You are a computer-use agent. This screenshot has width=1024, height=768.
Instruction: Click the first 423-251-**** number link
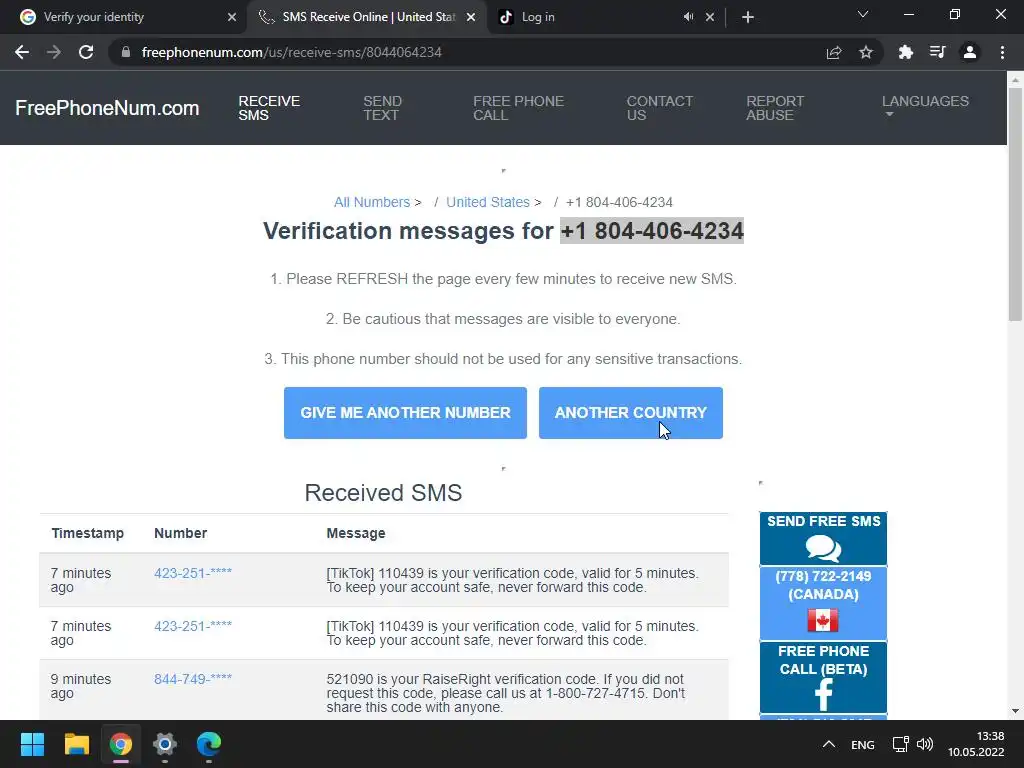tap(193, 573)
